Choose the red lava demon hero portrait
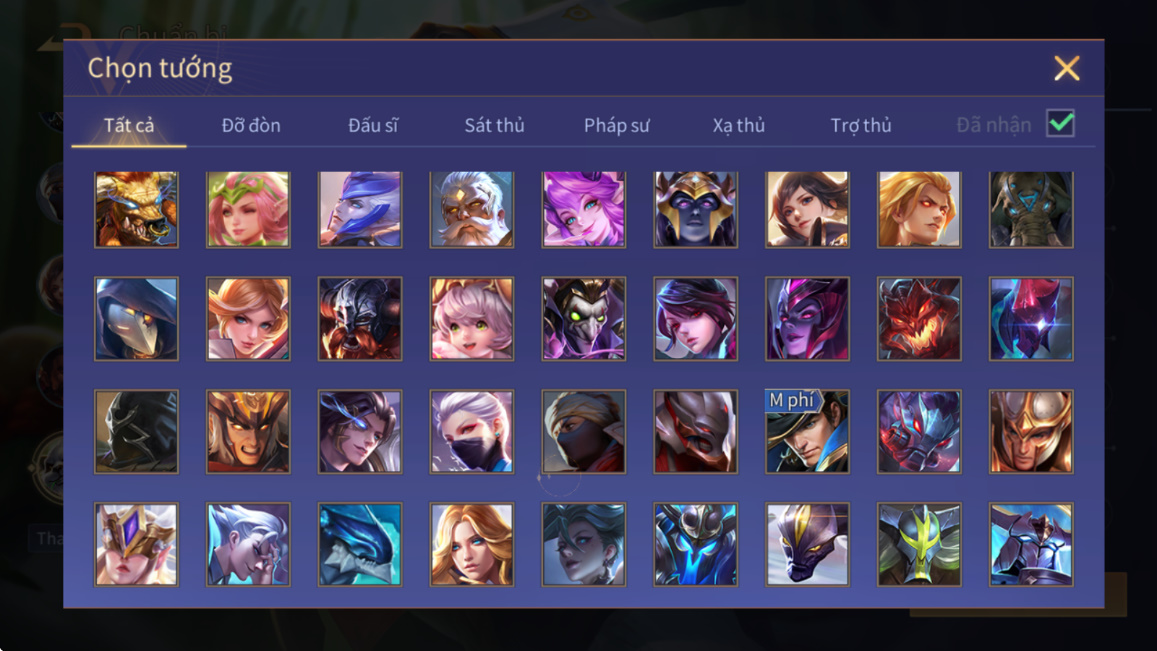The image size is (1157, 651). coord(919,319)
